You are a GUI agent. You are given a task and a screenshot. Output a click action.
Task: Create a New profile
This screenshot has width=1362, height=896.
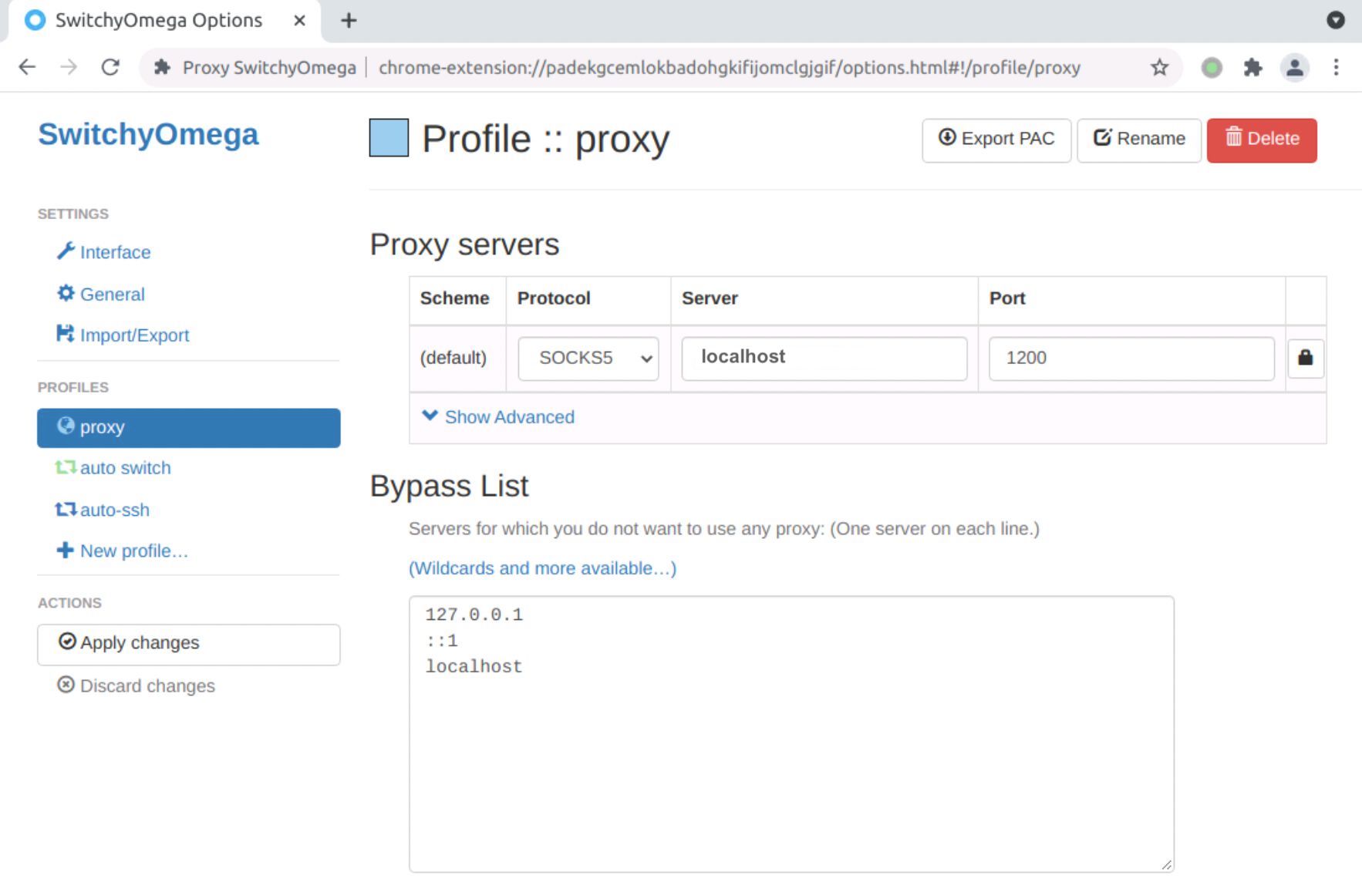tap(123, 551)
